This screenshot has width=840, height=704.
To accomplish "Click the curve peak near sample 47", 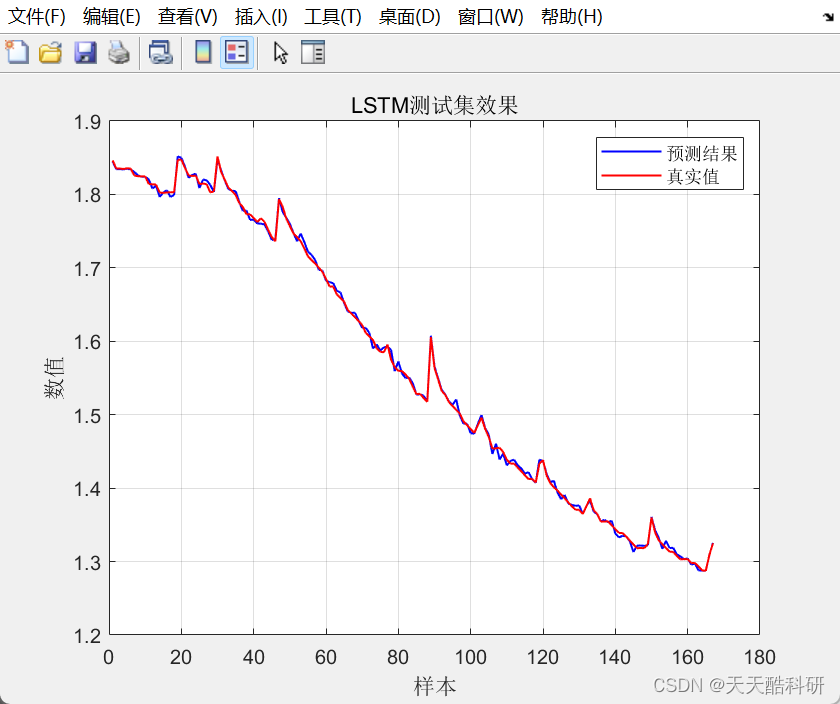I will pyautogui.click(x=279, y=200).
